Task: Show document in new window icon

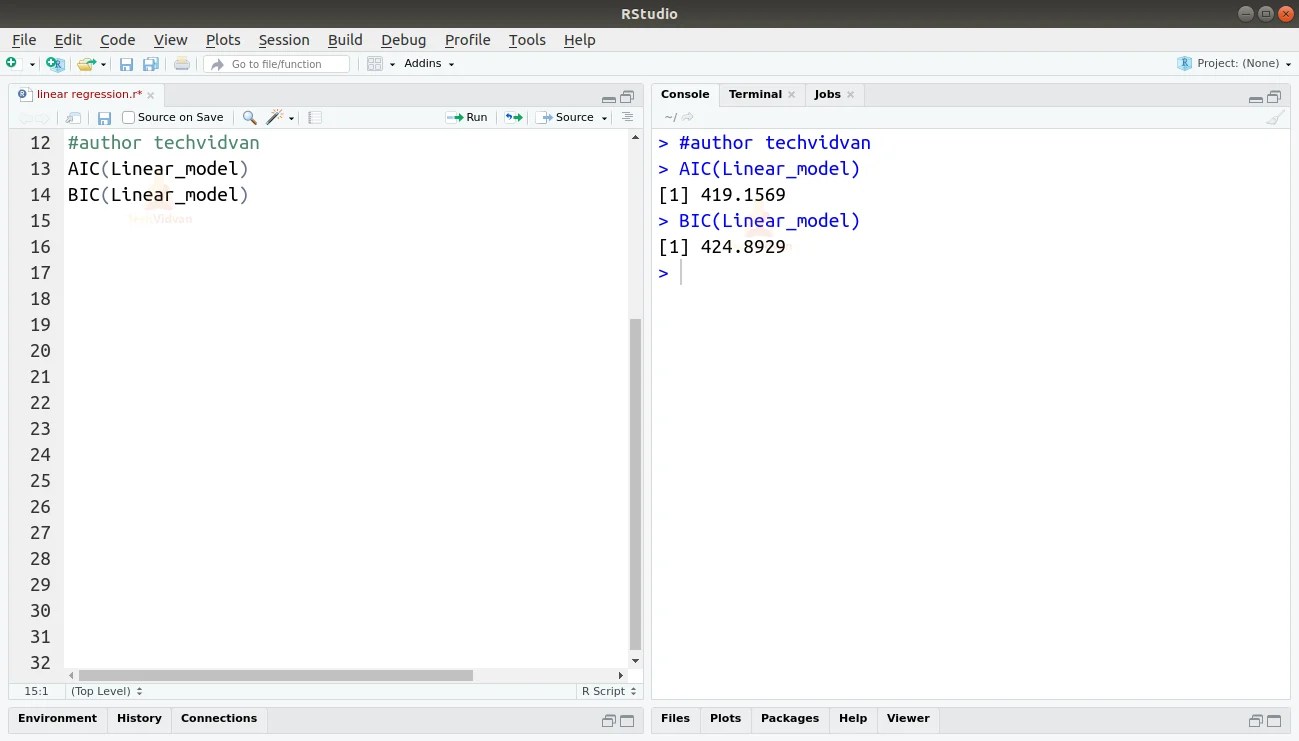Action: (73, 118)
